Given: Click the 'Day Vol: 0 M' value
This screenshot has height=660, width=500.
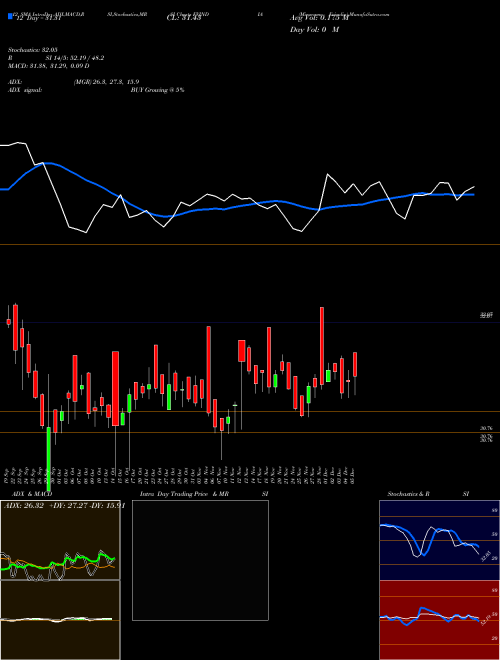Looking at the screenshot, I should pyautogui.click(x=314, y=30).
